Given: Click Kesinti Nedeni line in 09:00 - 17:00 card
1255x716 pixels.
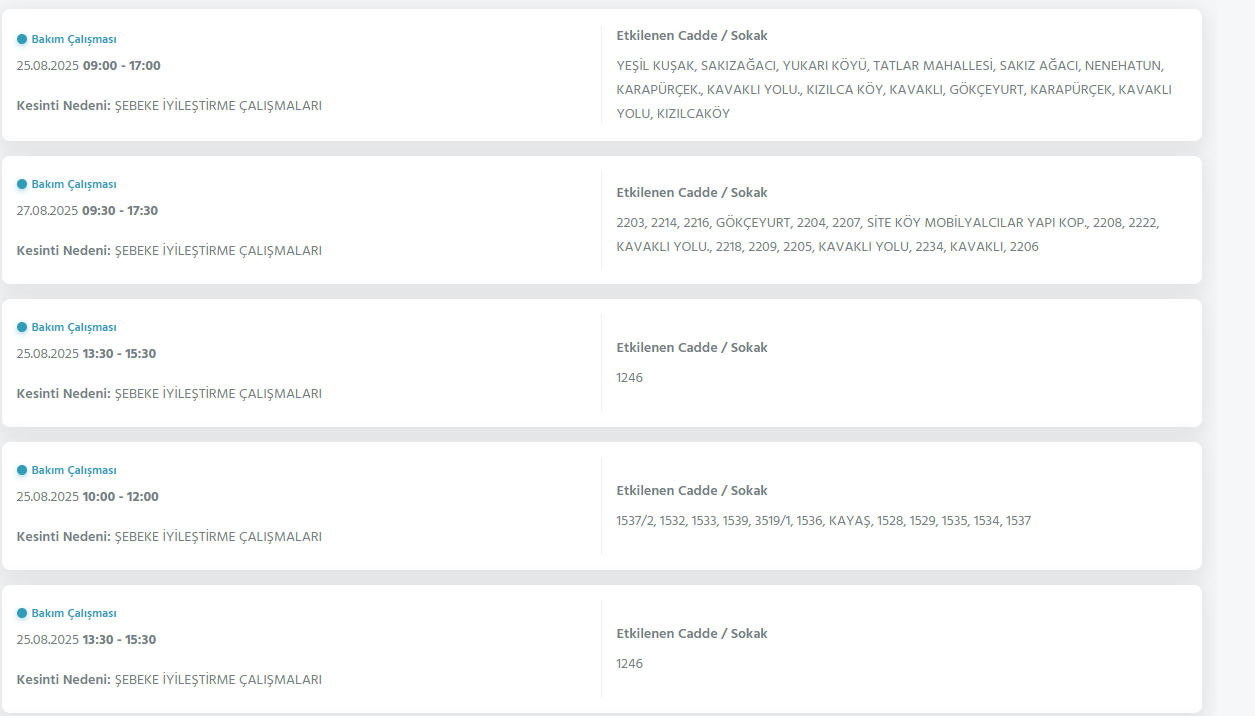Looking at the screenshot, I should click(x=169, y=105).
